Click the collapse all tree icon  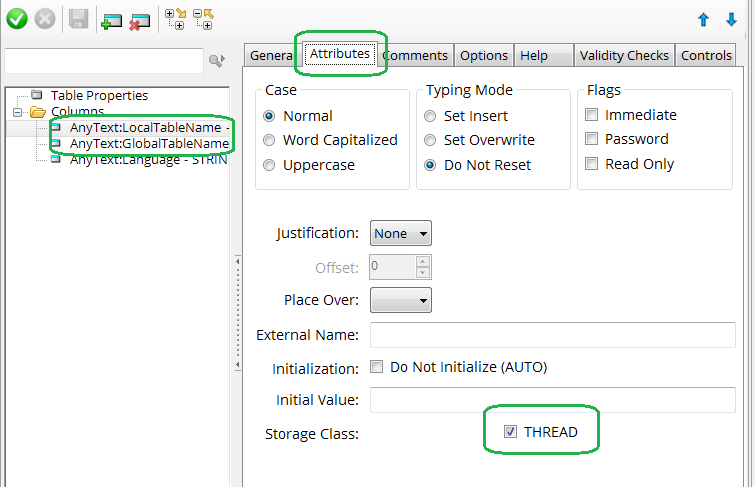click(202, 18)
